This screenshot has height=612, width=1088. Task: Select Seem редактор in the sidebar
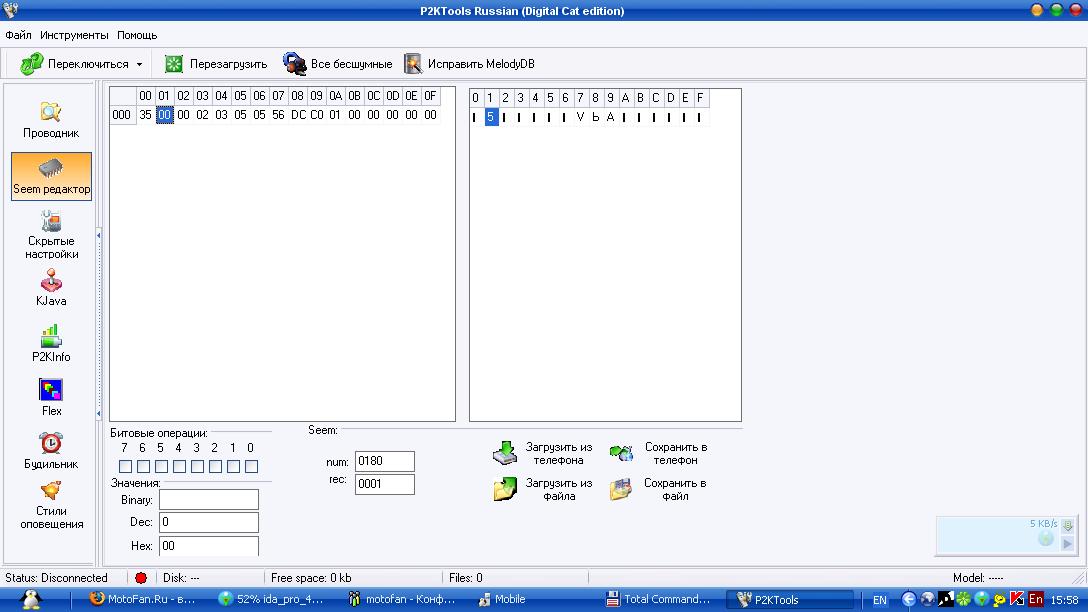point(51,176)
